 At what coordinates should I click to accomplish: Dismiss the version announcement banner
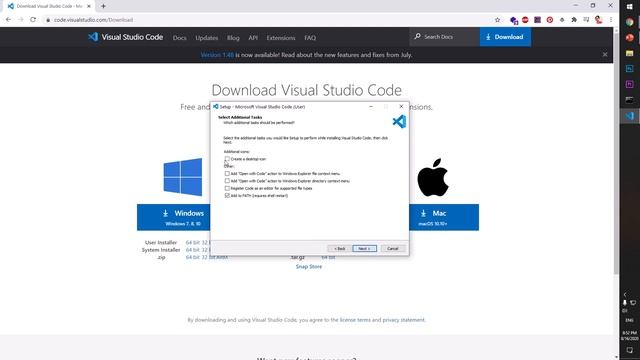coord(605,54)
